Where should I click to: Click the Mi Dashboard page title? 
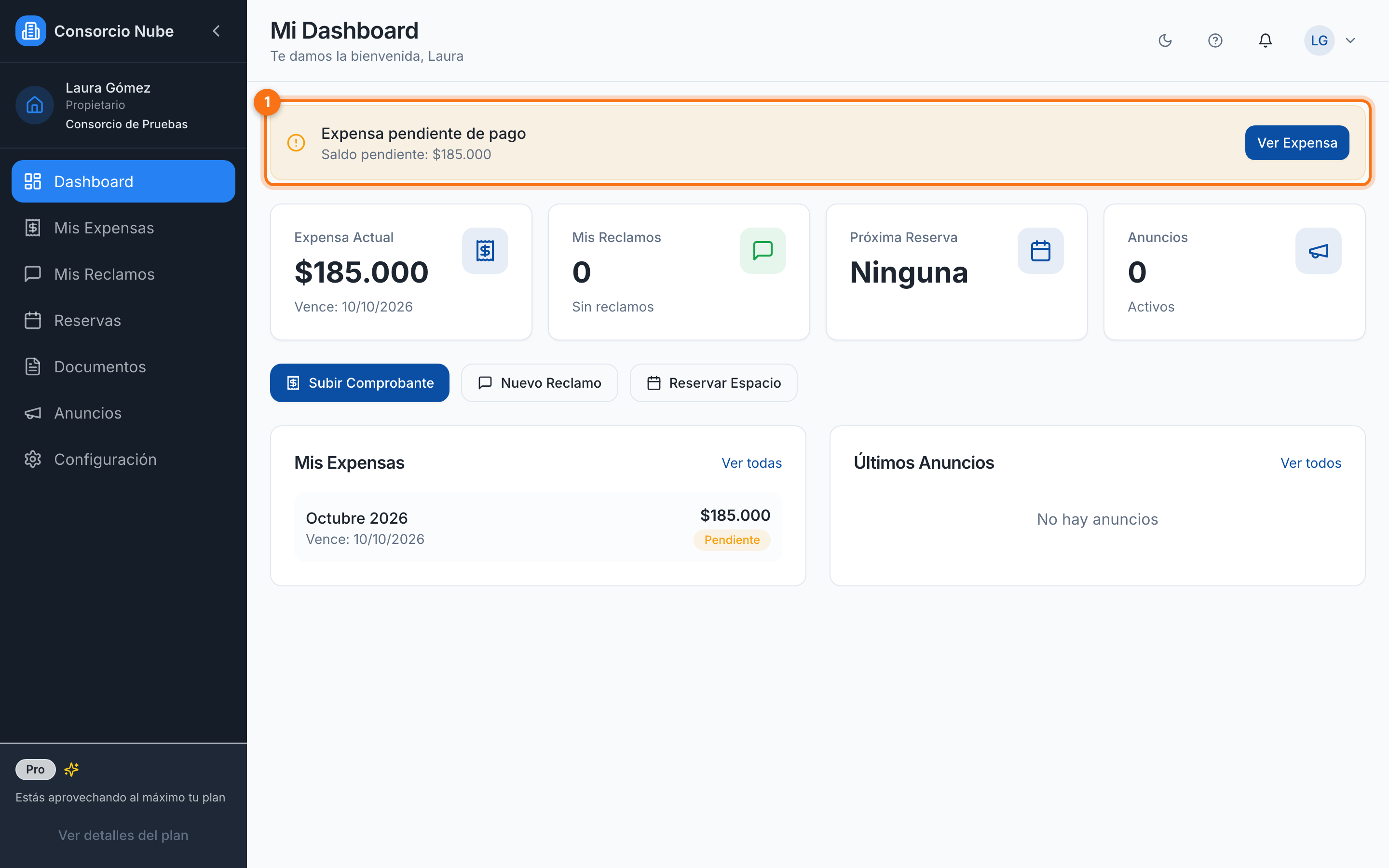point(344,30)
